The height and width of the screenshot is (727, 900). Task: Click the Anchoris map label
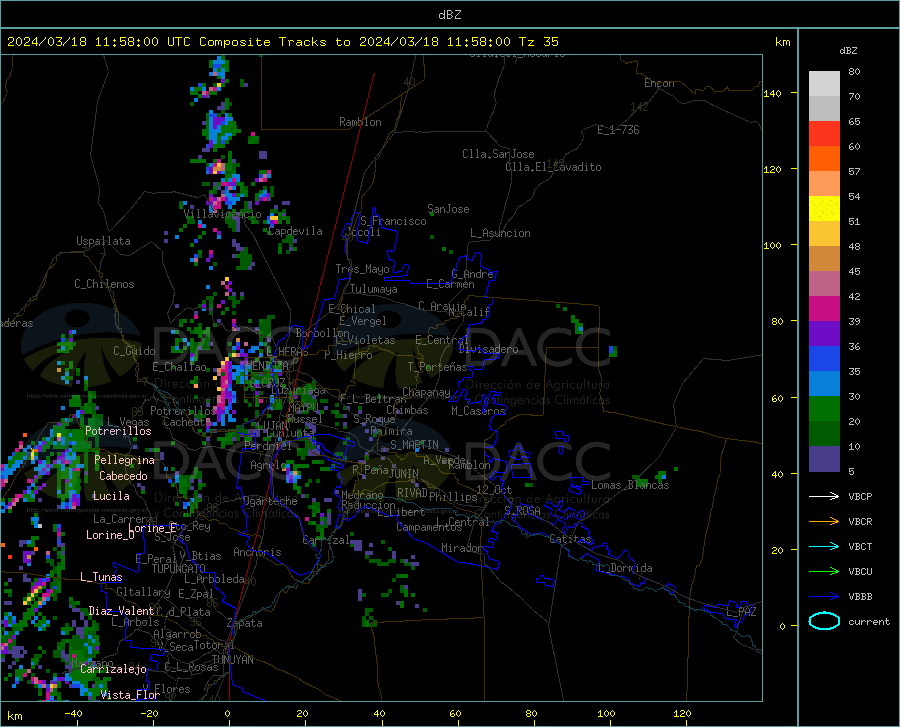pos(257,552)
